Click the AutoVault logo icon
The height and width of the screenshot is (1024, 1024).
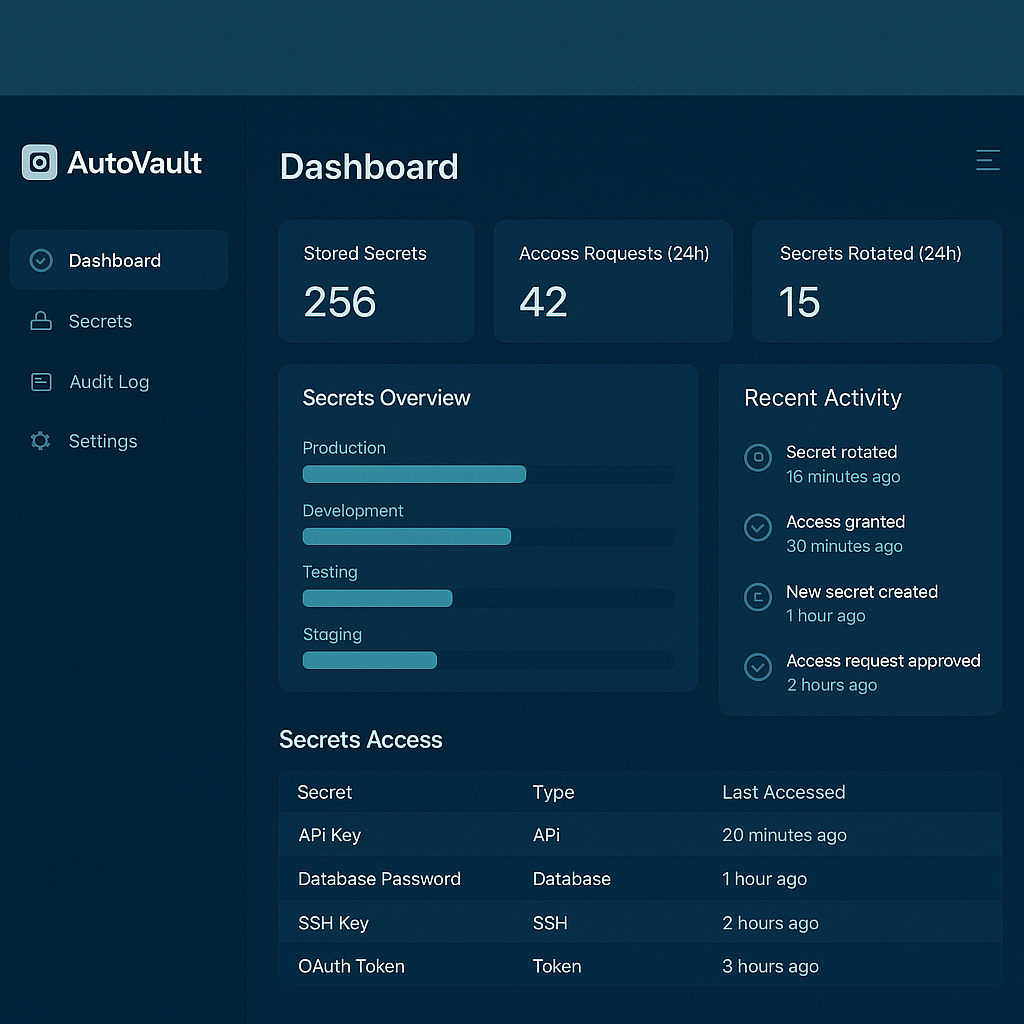click(x=40, y=162)
